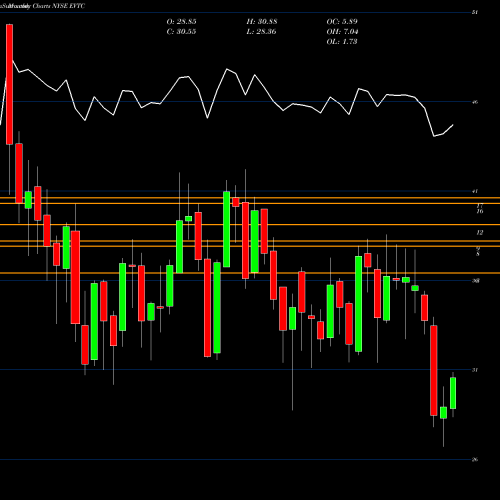The width and height of the screenshot is (500, 500).
Task: Click the close price value C: 30.55
Action: coord(181,32)
